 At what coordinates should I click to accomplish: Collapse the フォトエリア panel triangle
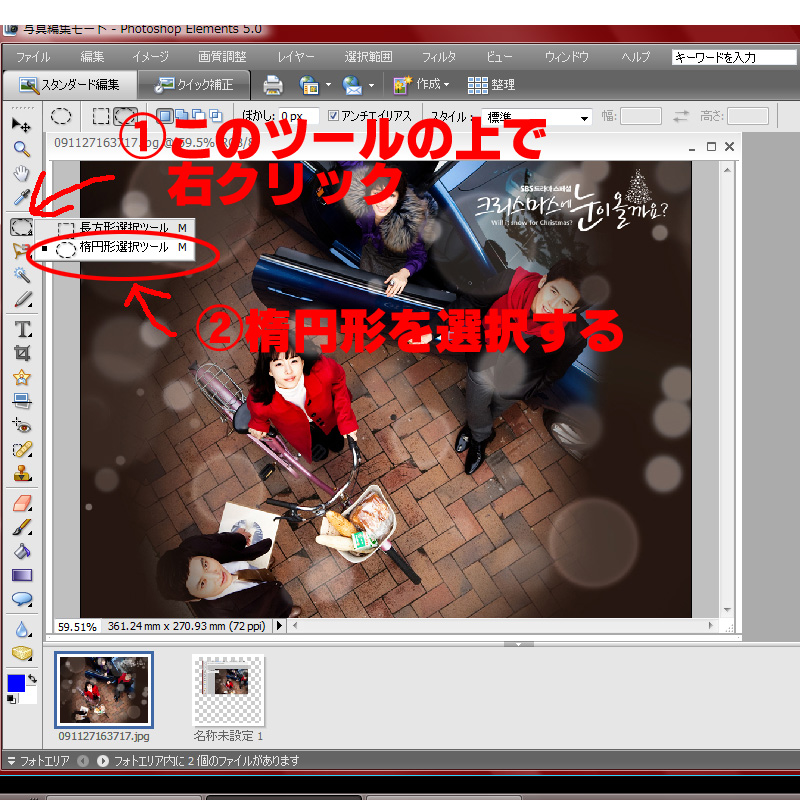[11, 761]
